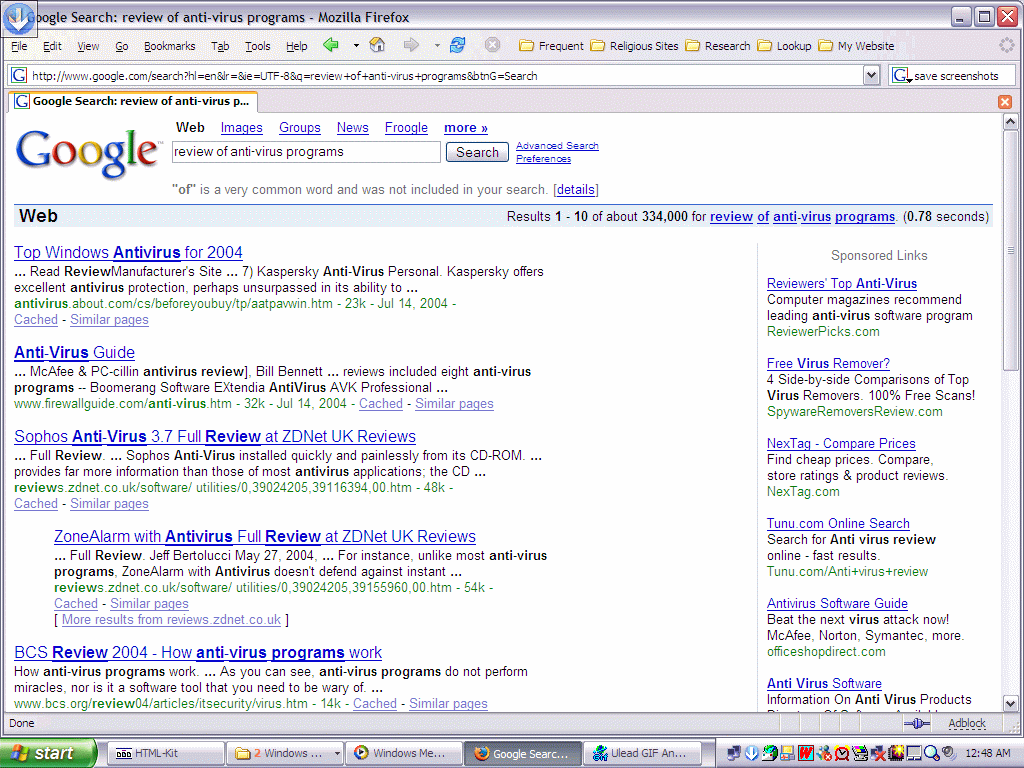Click the Messenger buddy tray icon

coord(824,753)
